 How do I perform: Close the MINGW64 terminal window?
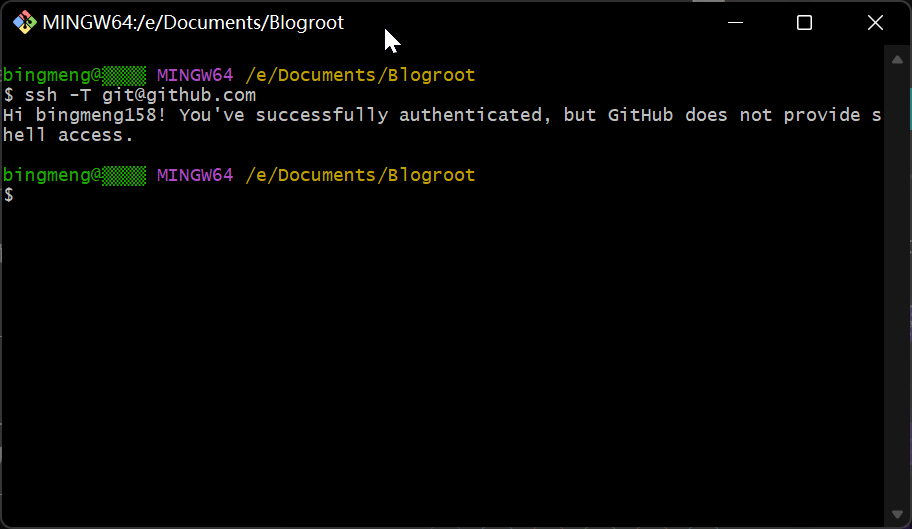point(875,22)
